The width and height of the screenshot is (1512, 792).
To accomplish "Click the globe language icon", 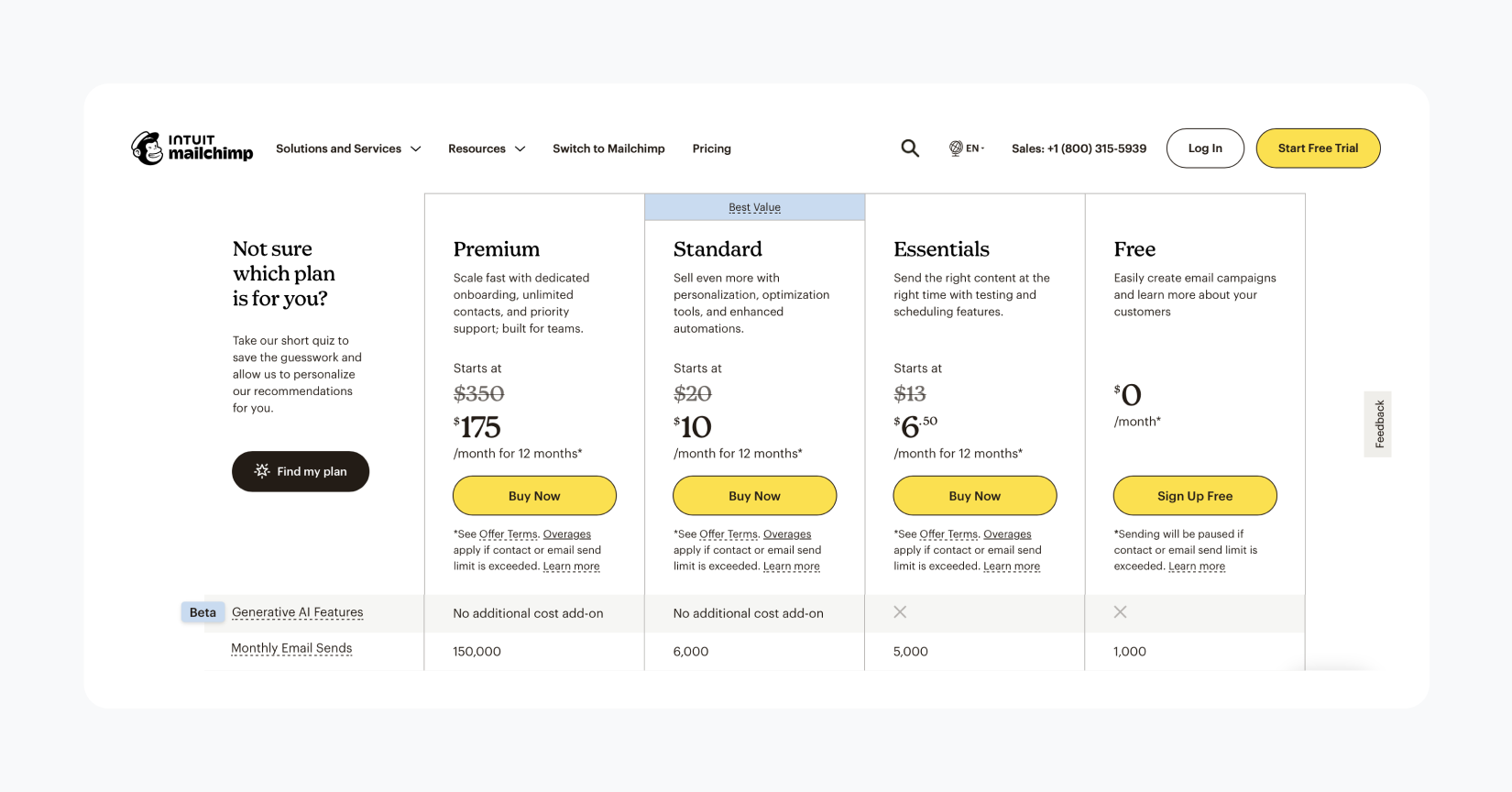I will (x=956, y=148).
